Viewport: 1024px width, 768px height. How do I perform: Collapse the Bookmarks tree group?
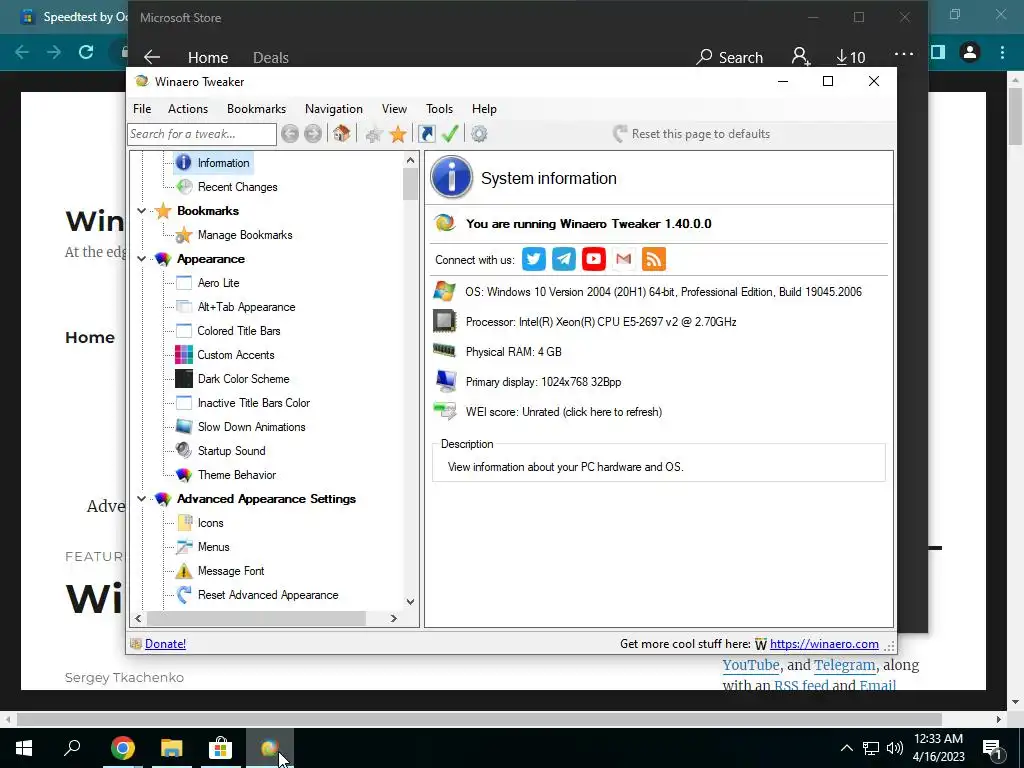click(x=141, y=211)
